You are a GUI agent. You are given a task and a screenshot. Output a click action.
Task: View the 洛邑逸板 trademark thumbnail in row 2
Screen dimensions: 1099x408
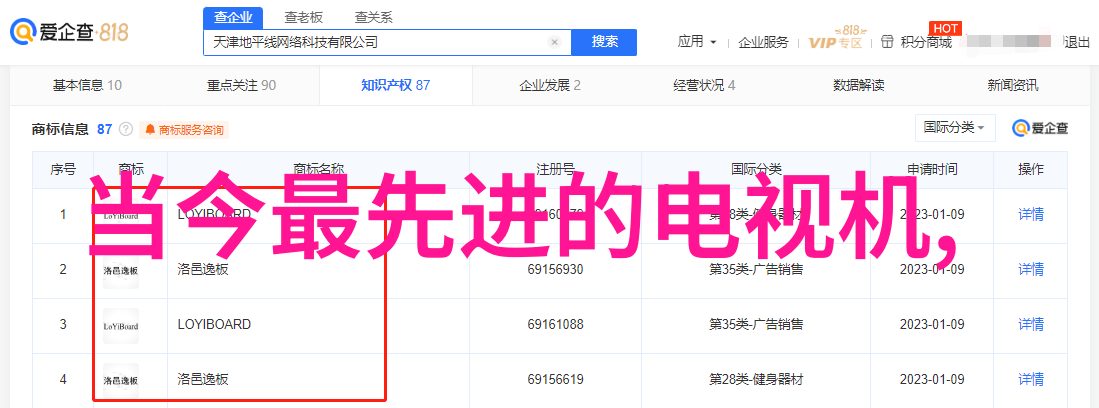coord(121,269)
